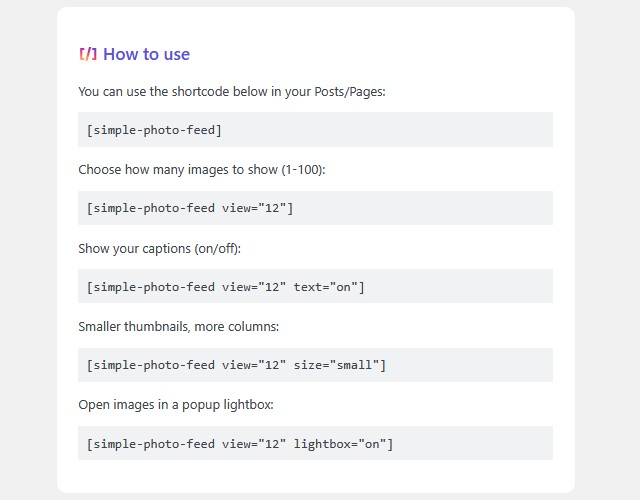Click the view="12" shortcode code block
This screenshot has height=500, width=640.
pos(315,208)
